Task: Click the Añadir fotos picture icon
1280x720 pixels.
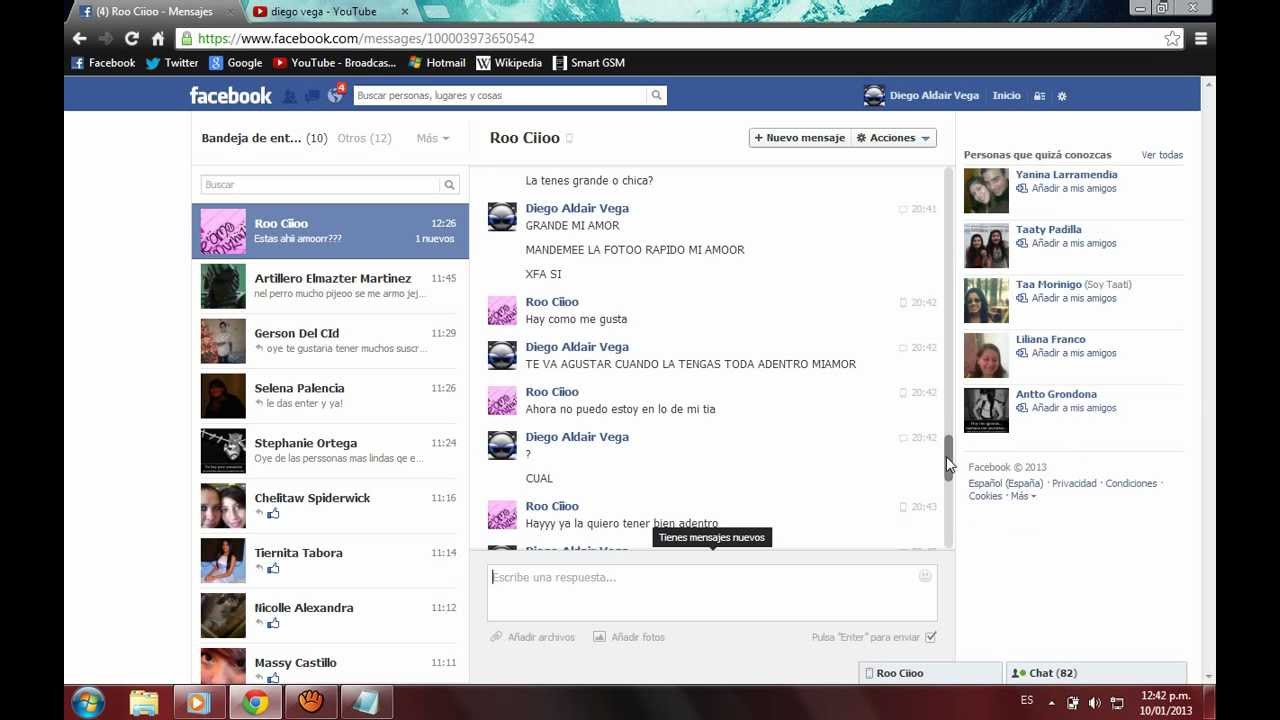Action: 599,637
